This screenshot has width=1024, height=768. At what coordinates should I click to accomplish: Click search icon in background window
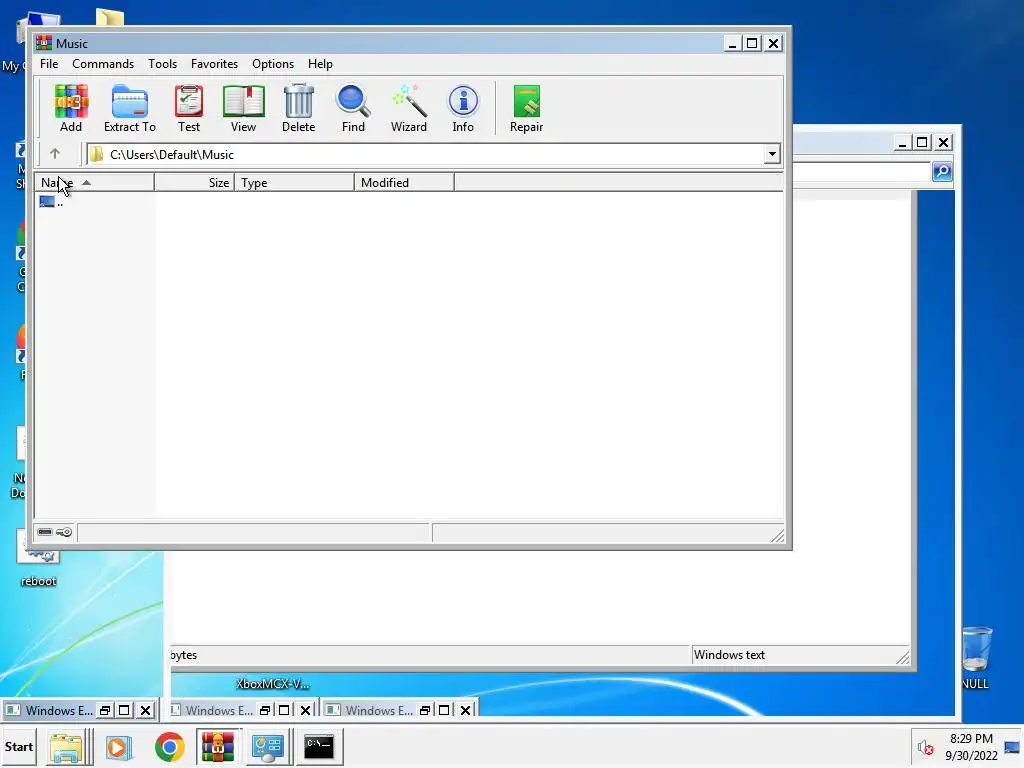pos(942,172)
